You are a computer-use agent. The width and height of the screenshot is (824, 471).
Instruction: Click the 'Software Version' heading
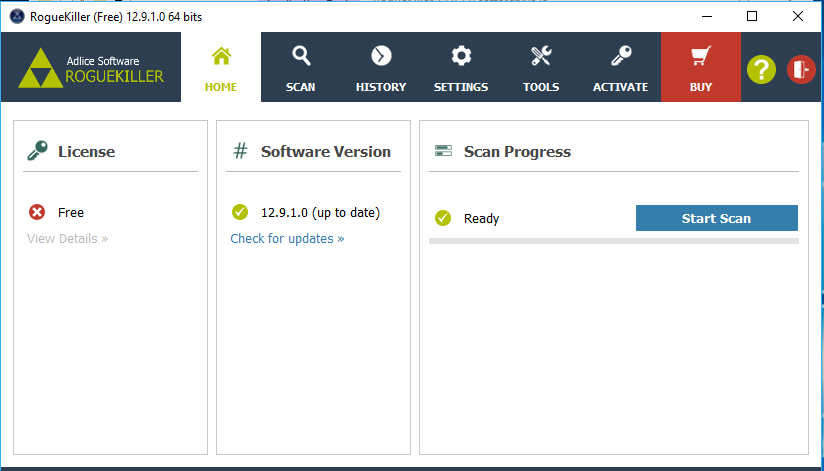point(326,152)
